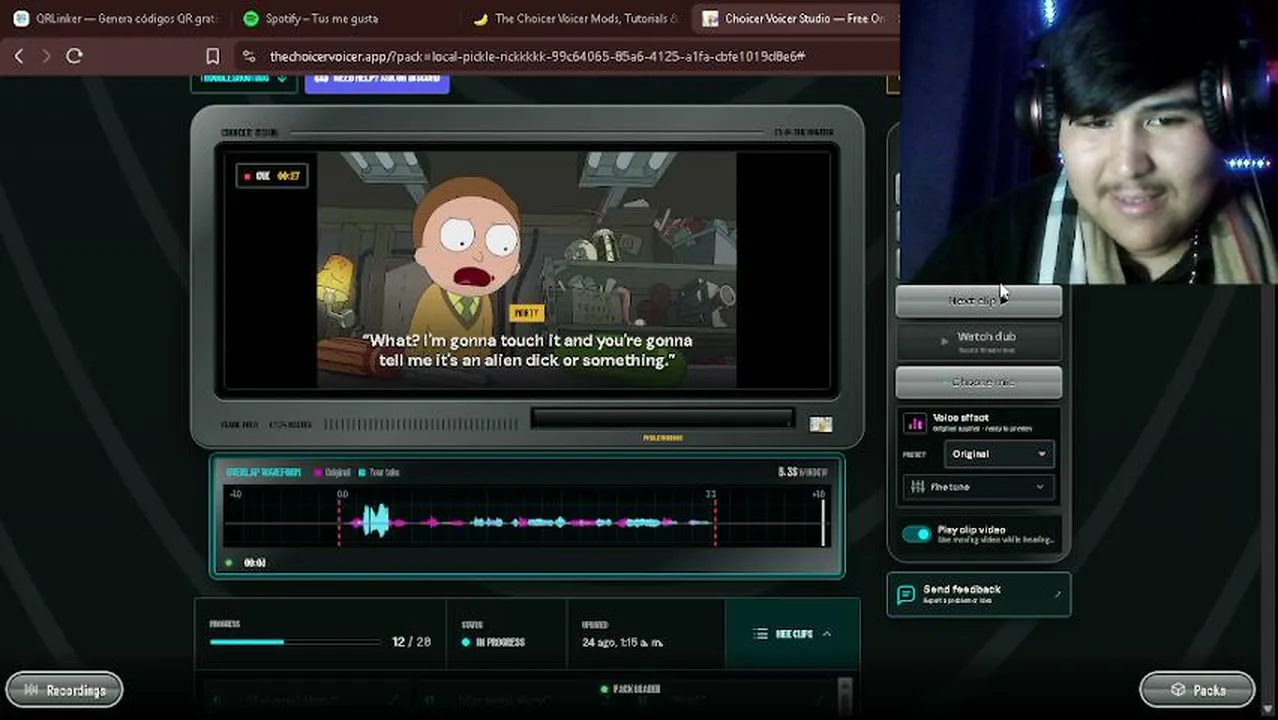Open the Recordings panel
This screenshot has width=1278, height=720.
[64, 690]
